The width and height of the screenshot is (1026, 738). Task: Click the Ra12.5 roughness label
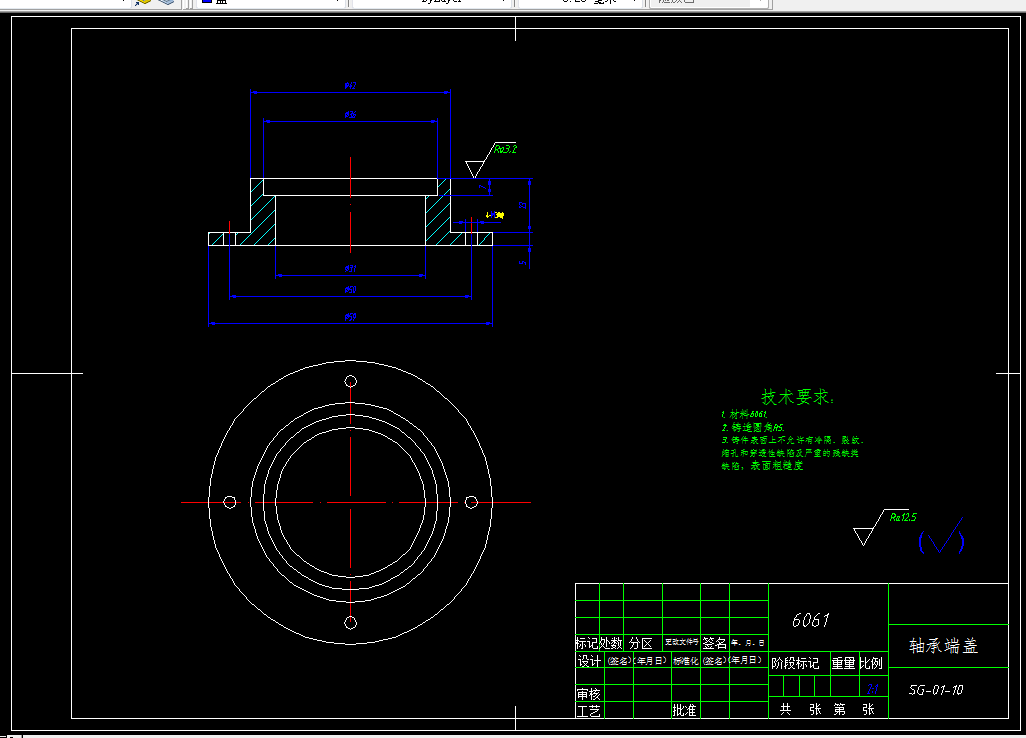tap(903, 517)
